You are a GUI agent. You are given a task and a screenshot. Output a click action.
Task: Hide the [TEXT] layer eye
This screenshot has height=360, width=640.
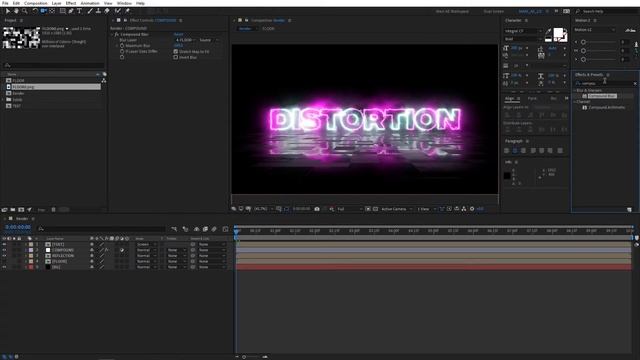click(x=4, y=244)
